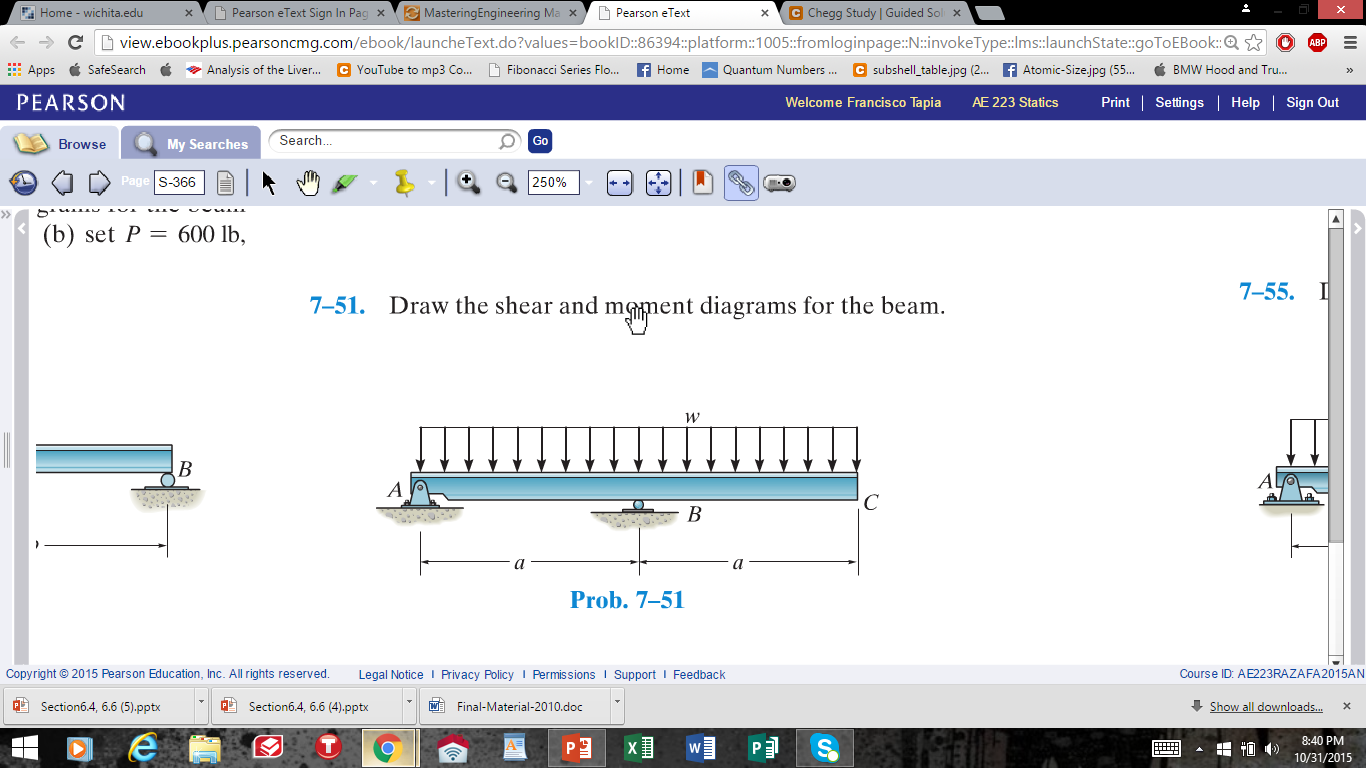
Task: Go to the previous page arrow
Action: click(62, 183)
